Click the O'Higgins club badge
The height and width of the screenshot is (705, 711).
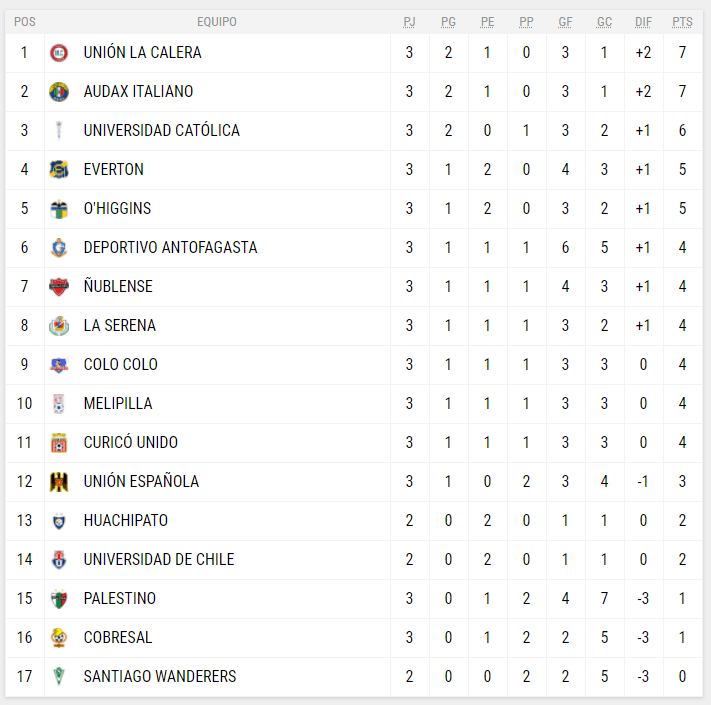click(x=59, y=208)
